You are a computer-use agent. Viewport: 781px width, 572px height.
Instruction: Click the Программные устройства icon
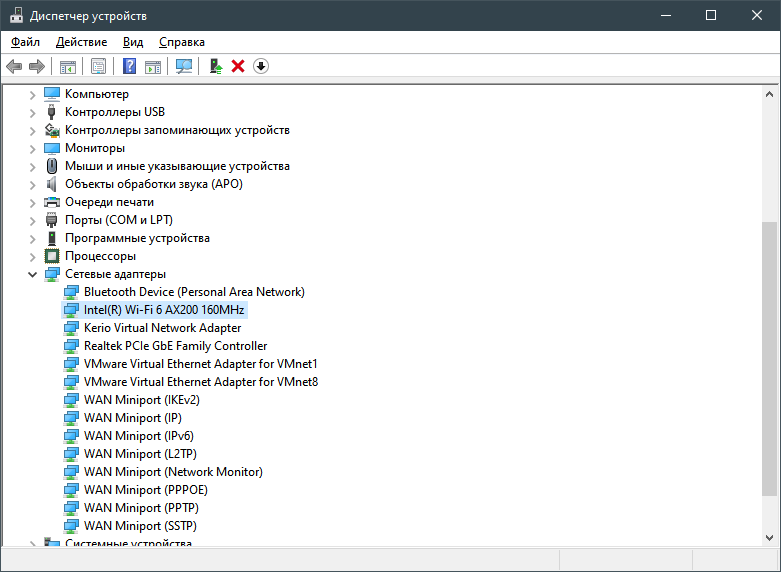[52, 238]
